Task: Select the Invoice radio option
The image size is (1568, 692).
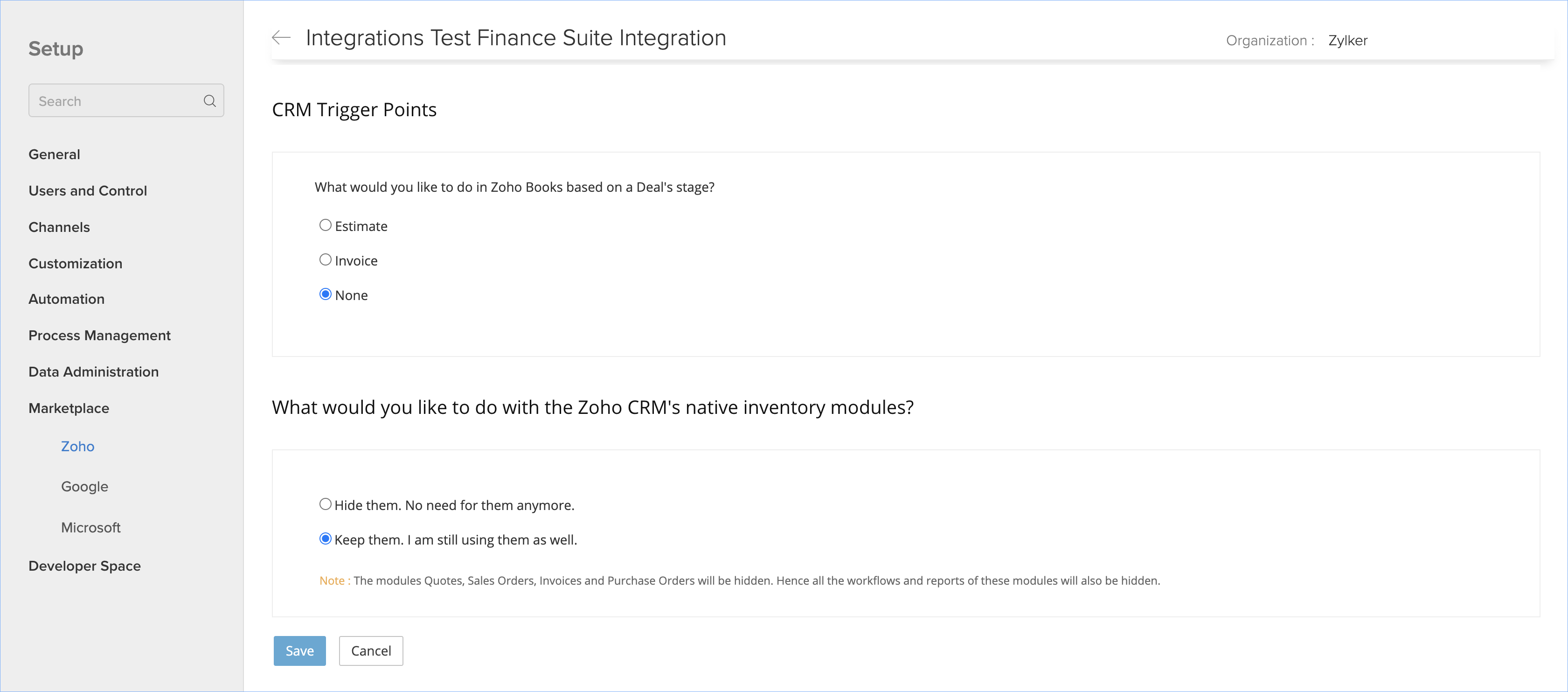Action: (x=326, y=260)
